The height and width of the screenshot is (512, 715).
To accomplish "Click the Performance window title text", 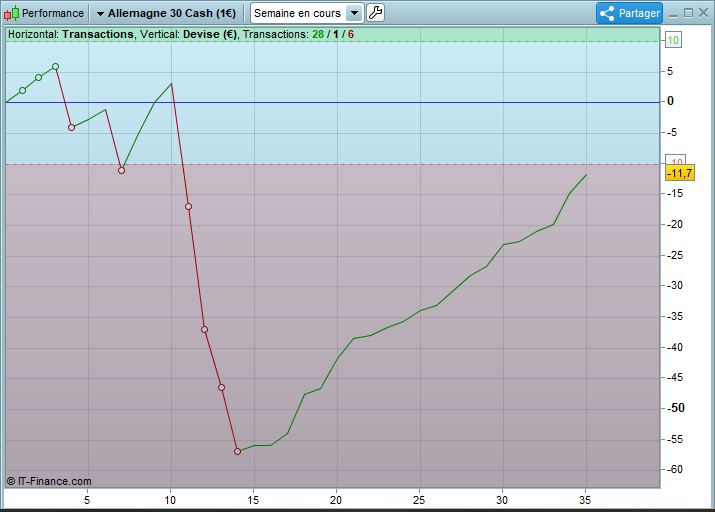I will click(x=53, y=13).
